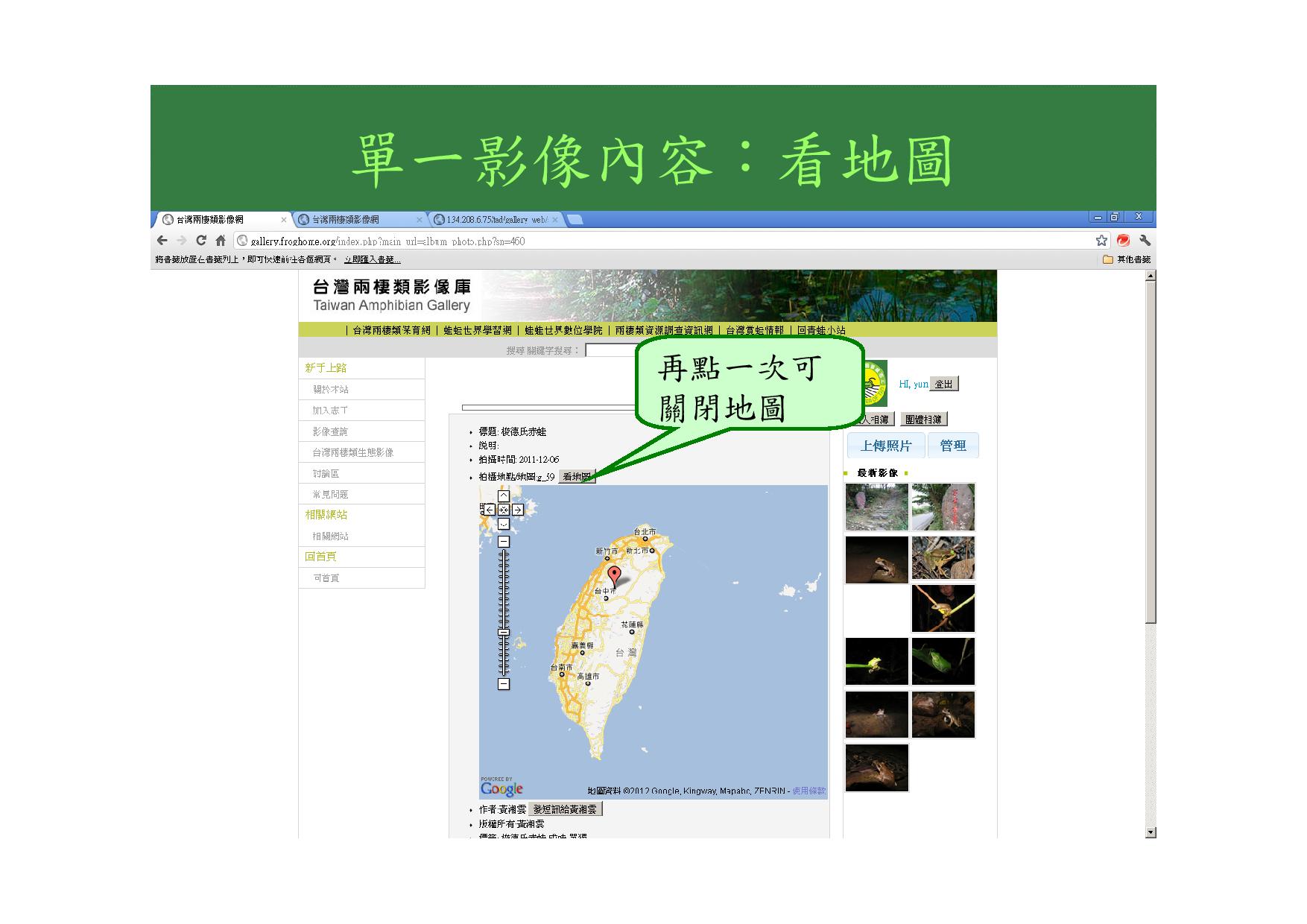Viewport: 1307px width, 924px height.
Task: Click 發短訊給黃湘雲 message button
Action: pos(565,808)
